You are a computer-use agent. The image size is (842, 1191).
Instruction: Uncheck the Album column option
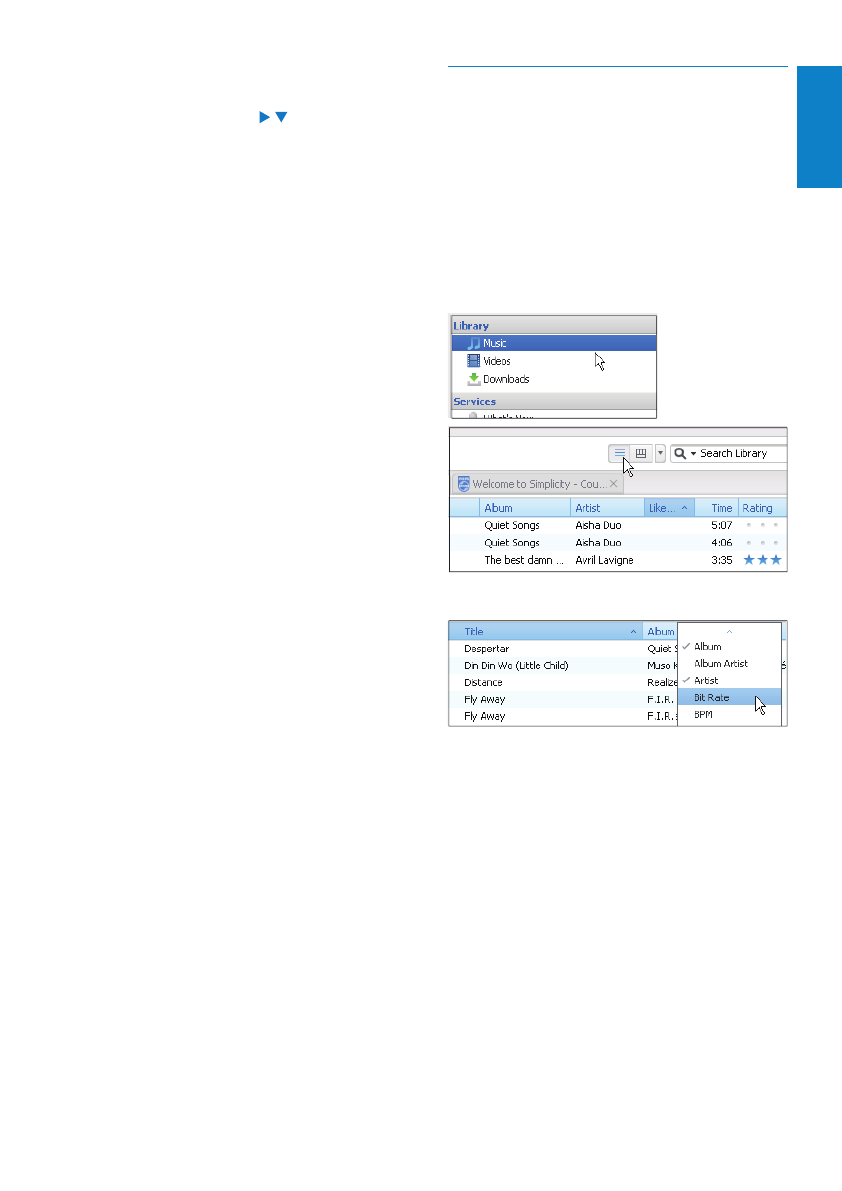pyautogui.click(x=707, y=647)
